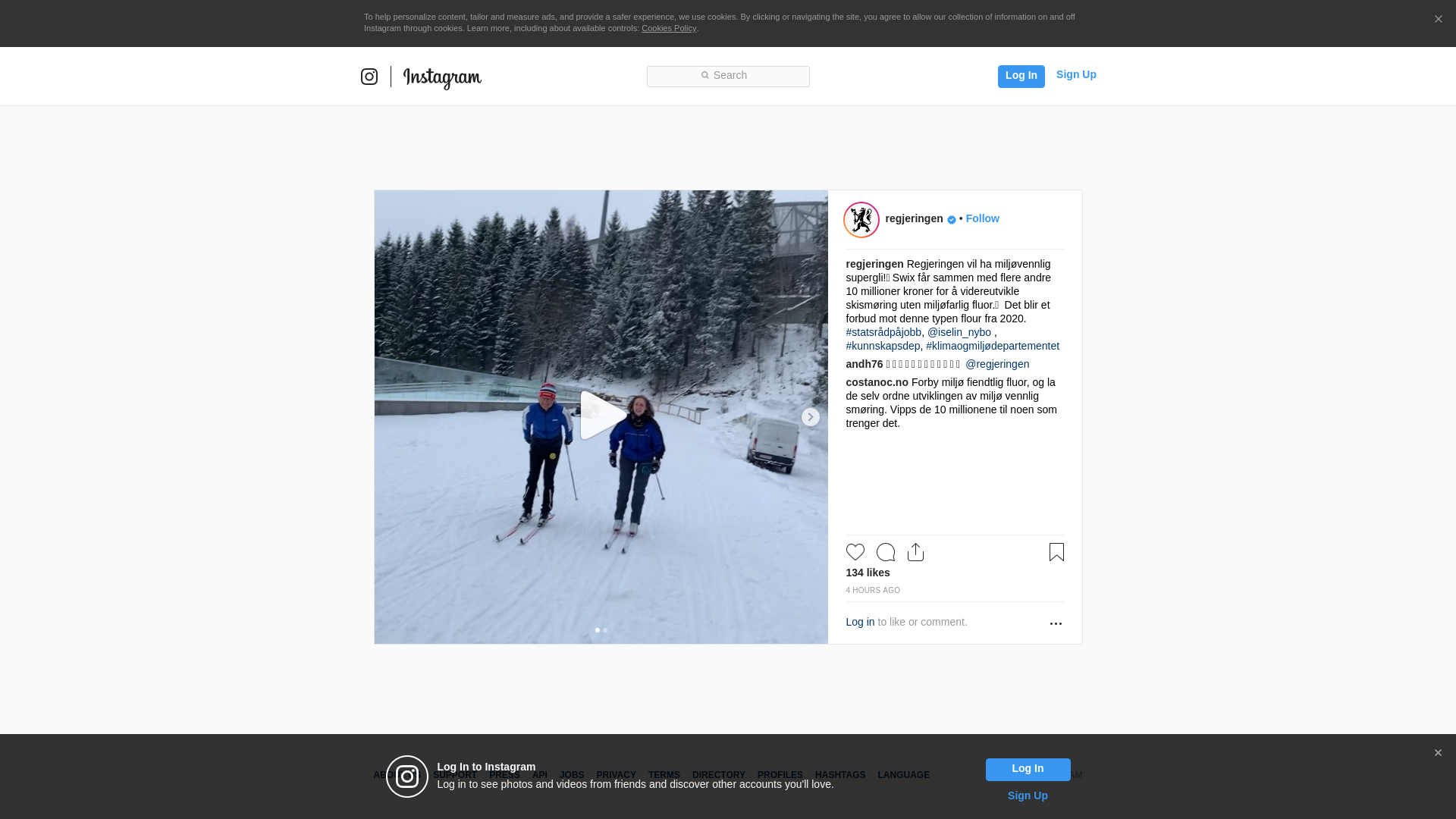Click the verified badge beside regjeringen
Viewport: 1456px width, 819px height.
(951, 220)
